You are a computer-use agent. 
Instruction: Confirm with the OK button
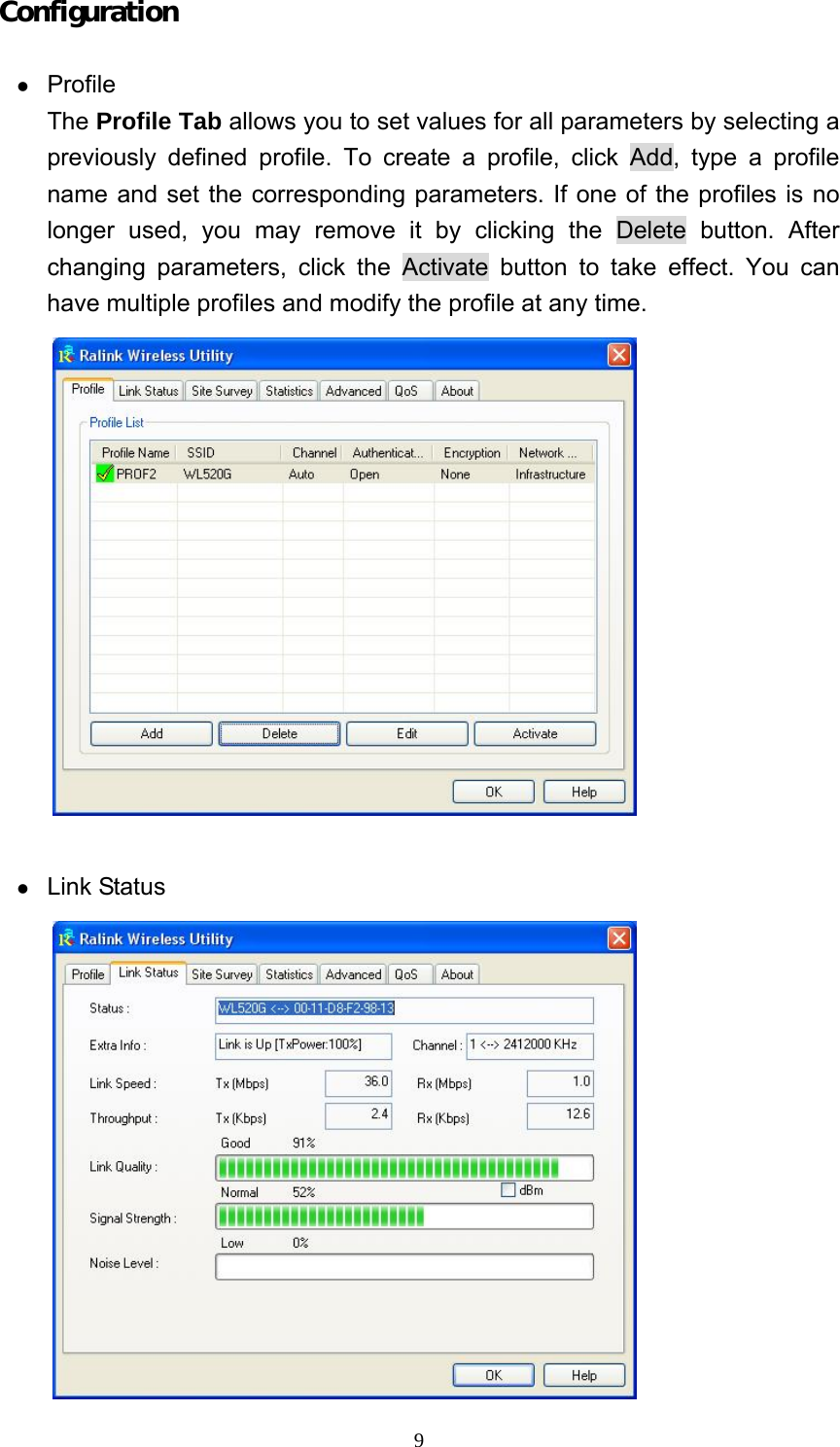tap(493, 791)
